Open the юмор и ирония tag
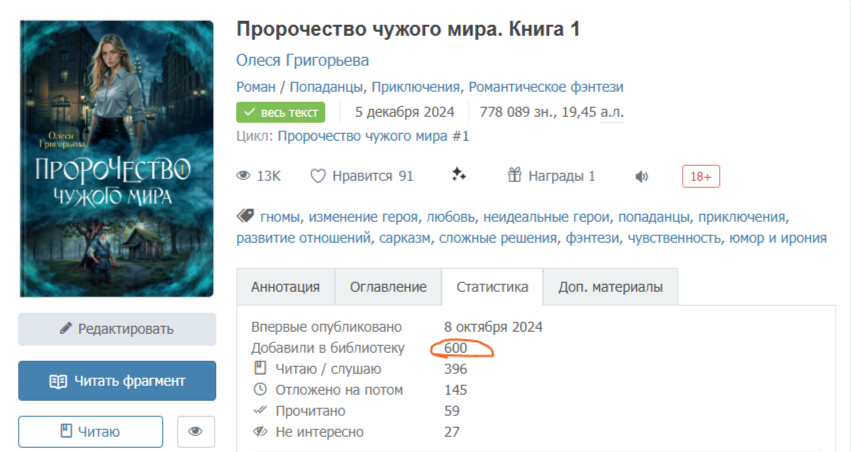 coord(778,238)
